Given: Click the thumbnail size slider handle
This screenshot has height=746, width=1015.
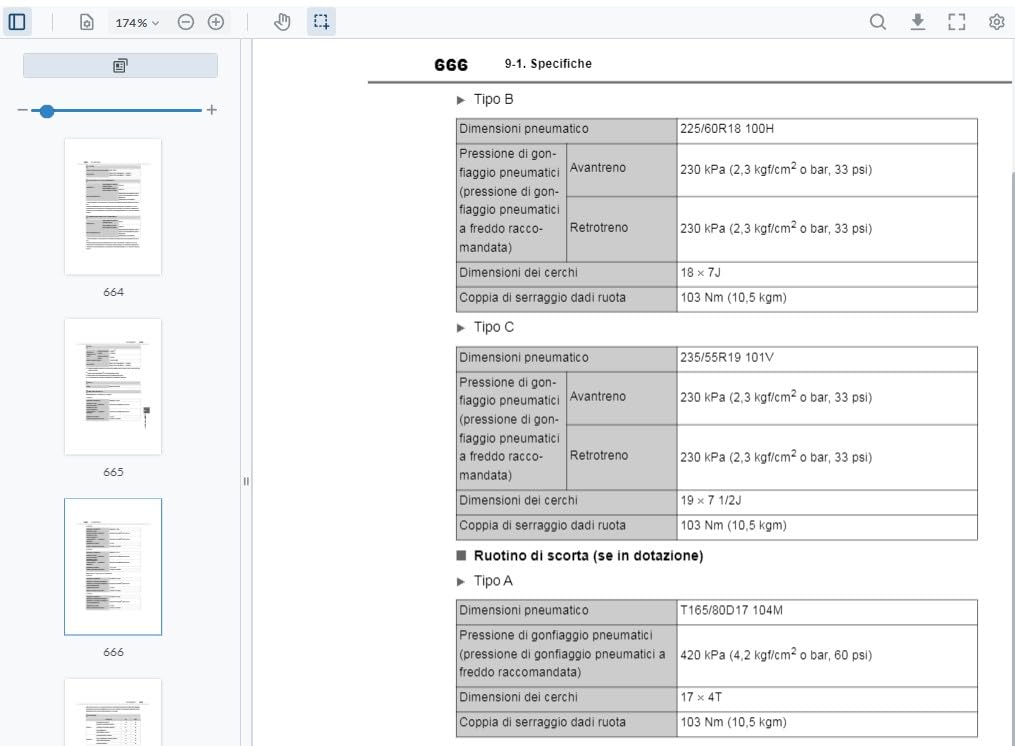Looking at the screenshot, I should 47,111.
